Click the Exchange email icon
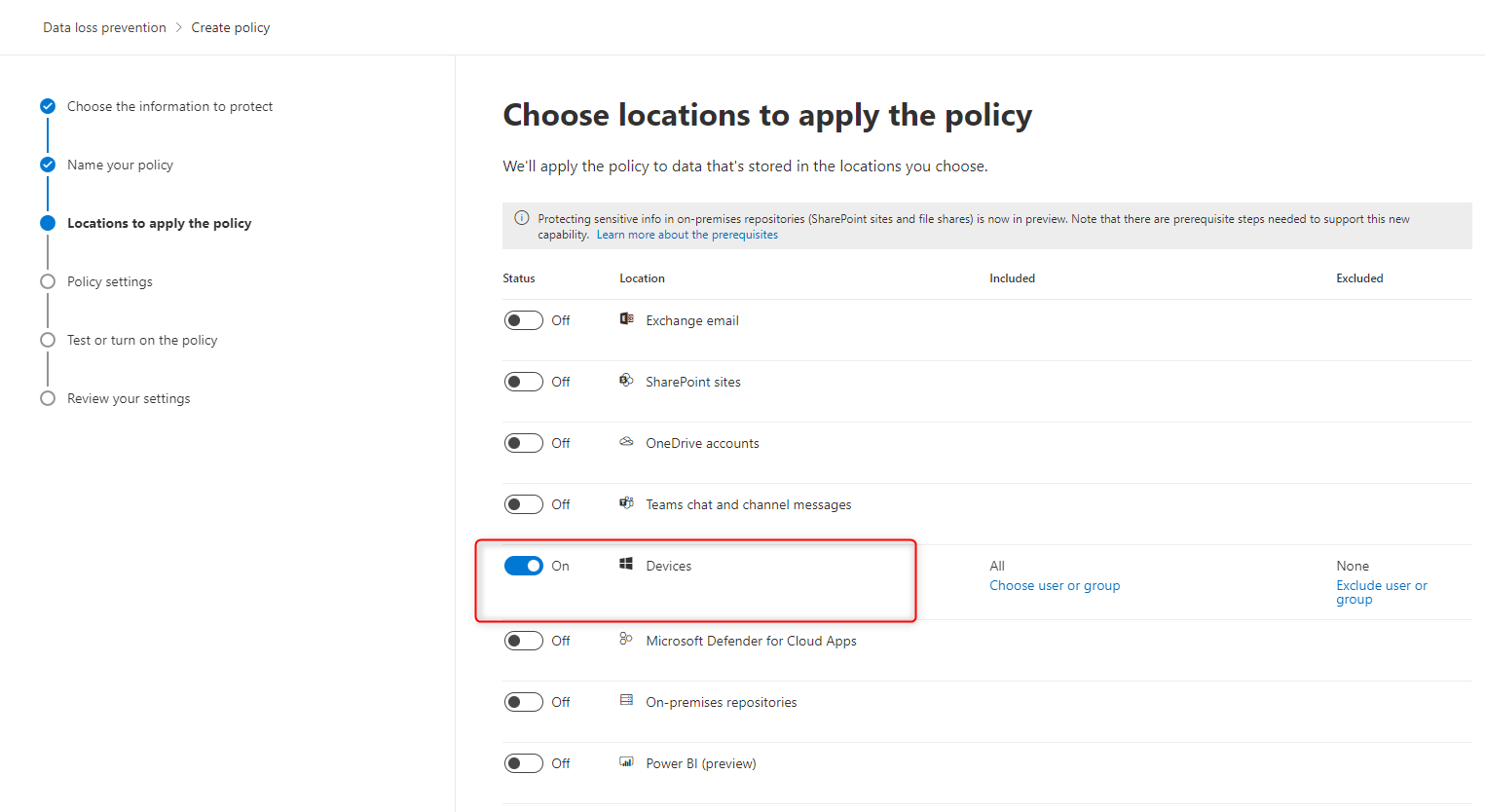Image resolution: width=1485 pixels, height=812 pixels. pyautogui.click(x=626, y=319)
